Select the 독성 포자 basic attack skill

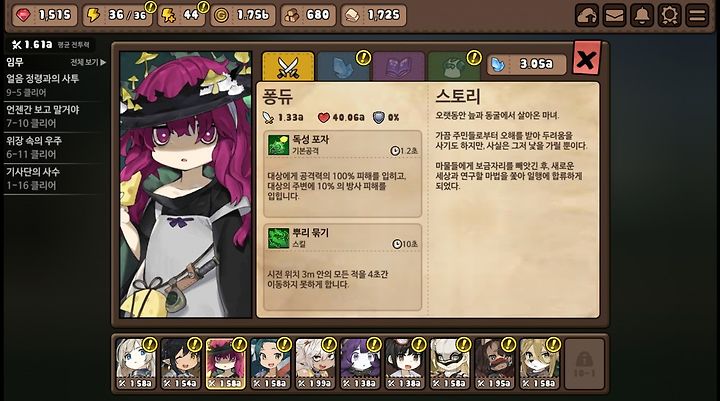coord(343,174)
